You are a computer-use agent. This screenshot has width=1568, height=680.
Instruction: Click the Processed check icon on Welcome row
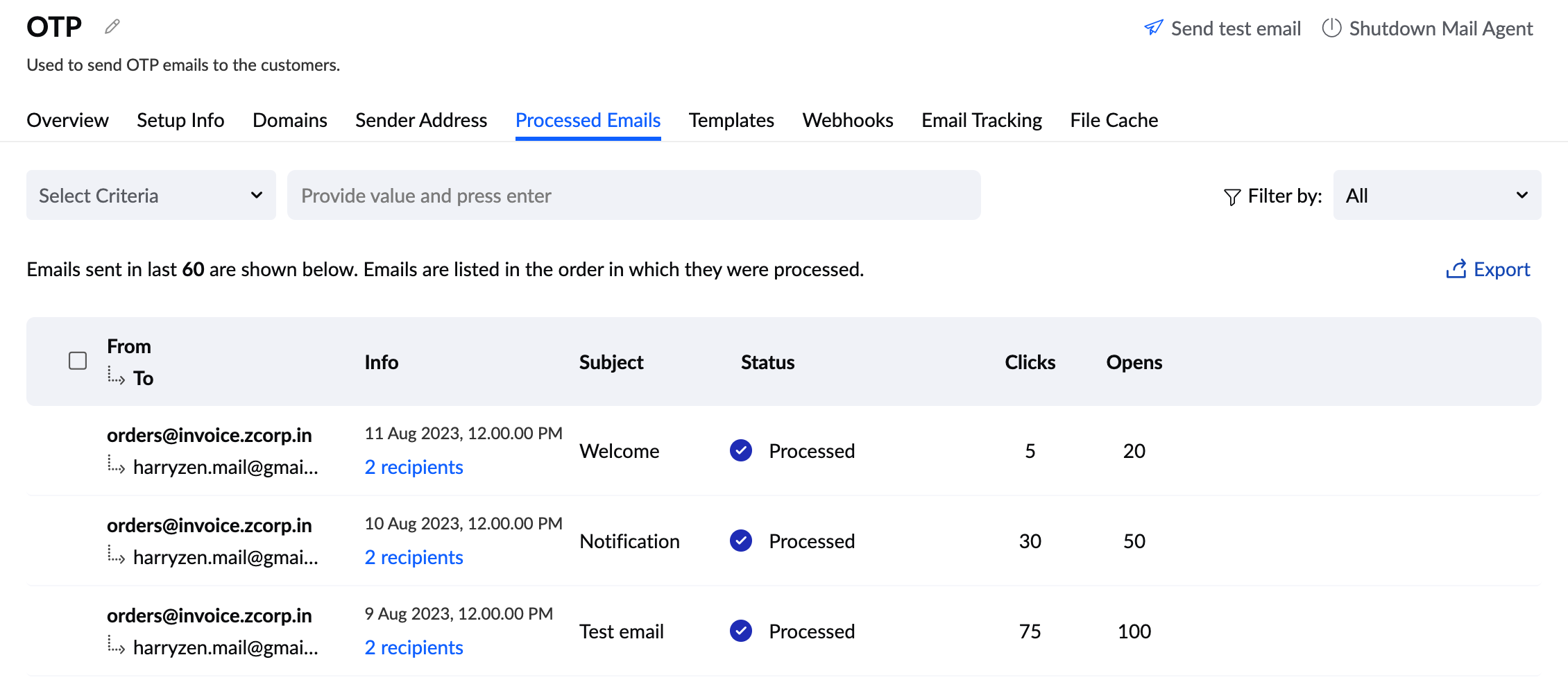pos(741,450)
